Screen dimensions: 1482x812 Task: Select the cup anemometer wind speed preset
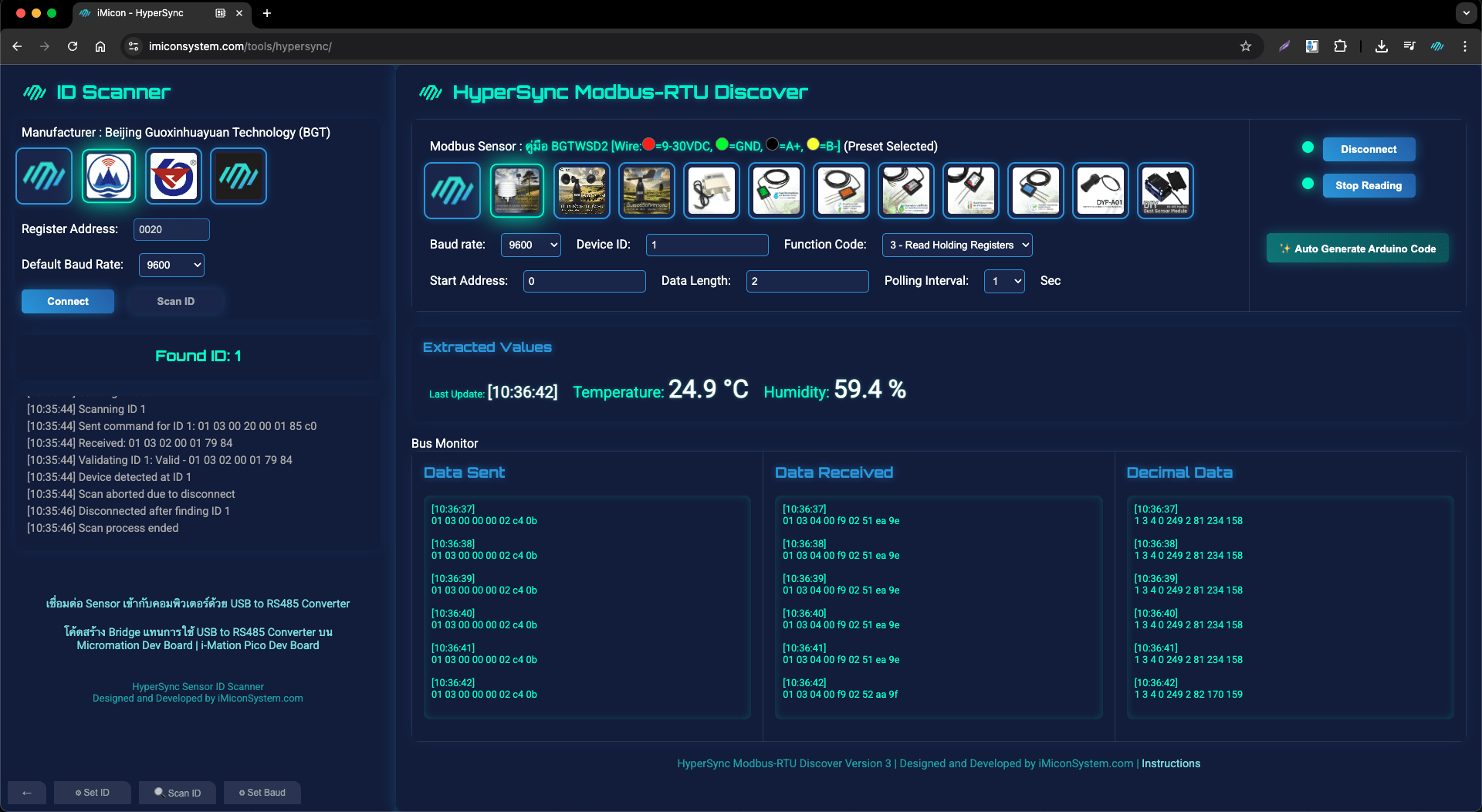click(x=582, y=191)
